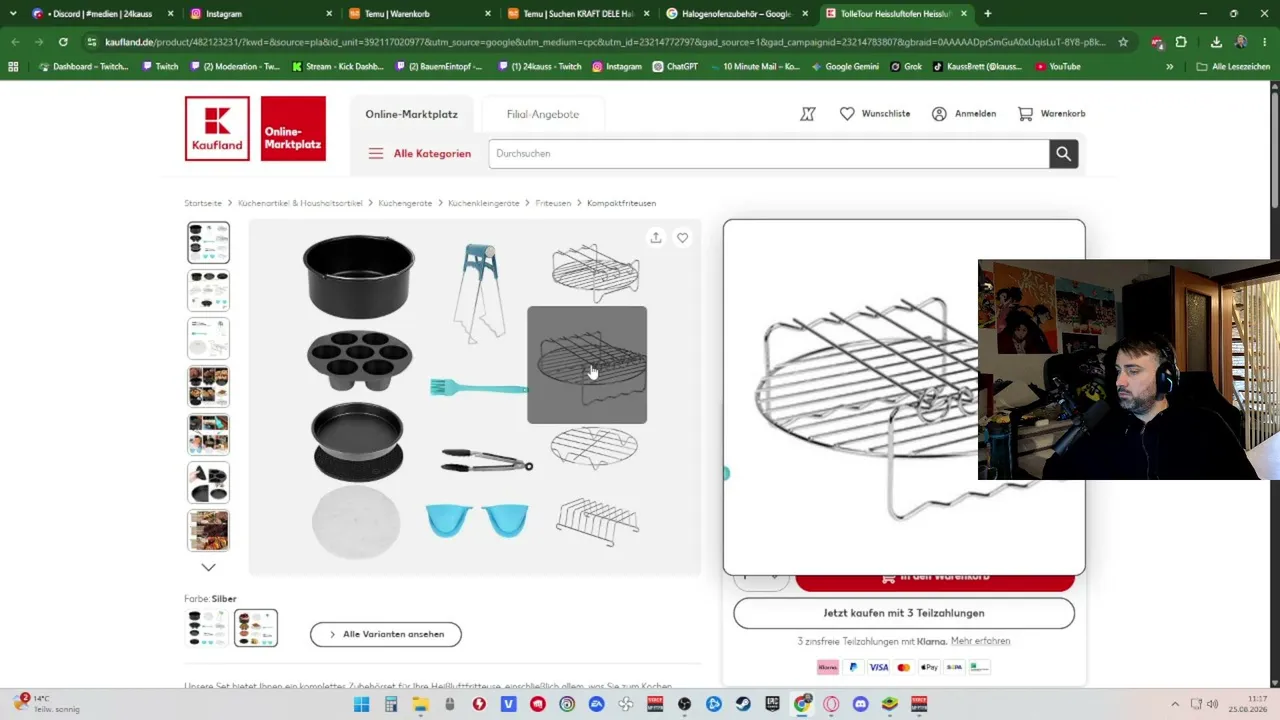The width and height of the screenshot is (1280, 720).
Task: Open the Wunschliste heart icon in header
Action: click(847, 114)
